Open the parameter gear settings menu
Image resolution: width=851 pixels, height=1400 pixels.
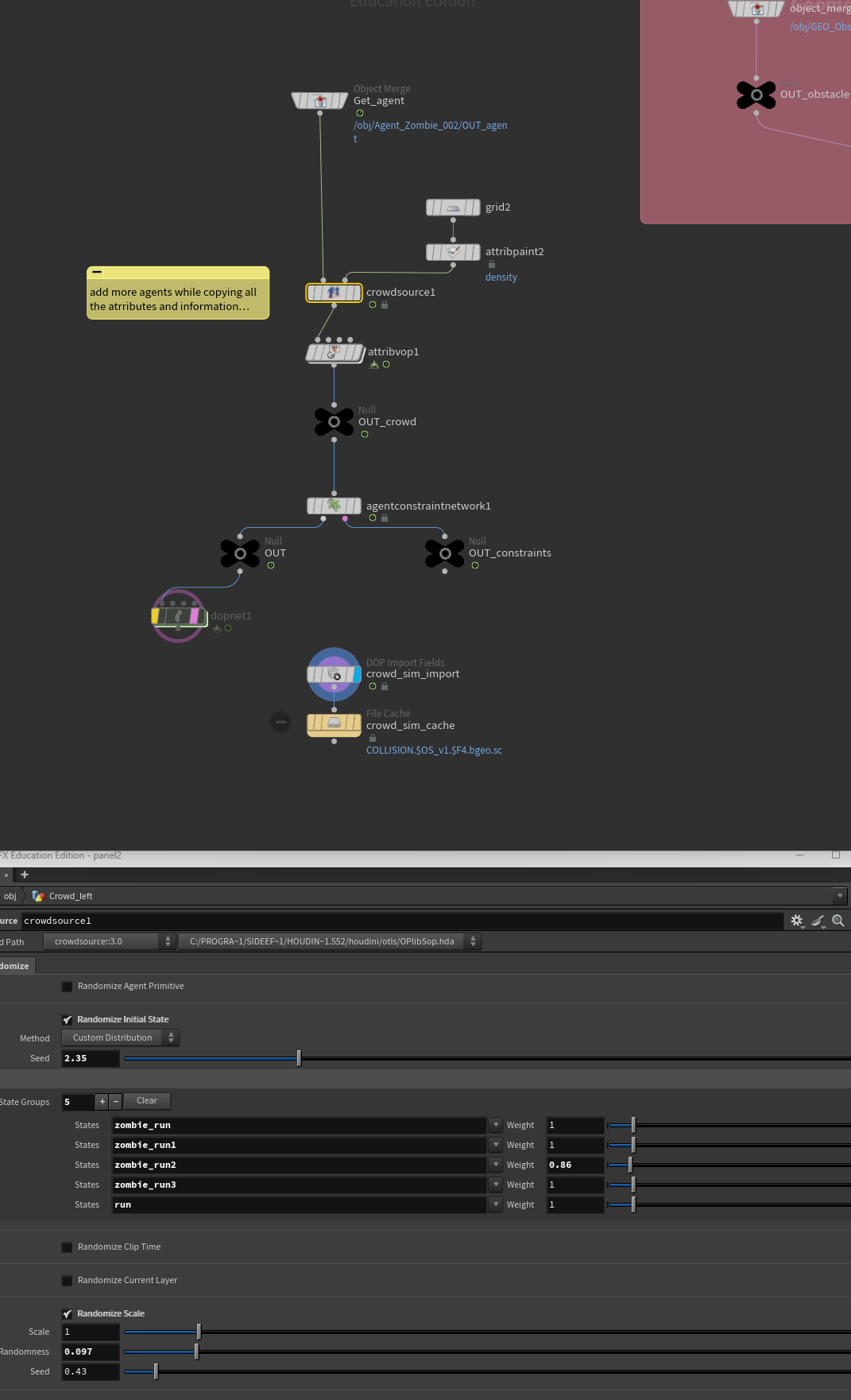pyautogui.click(x=797, y=921)
